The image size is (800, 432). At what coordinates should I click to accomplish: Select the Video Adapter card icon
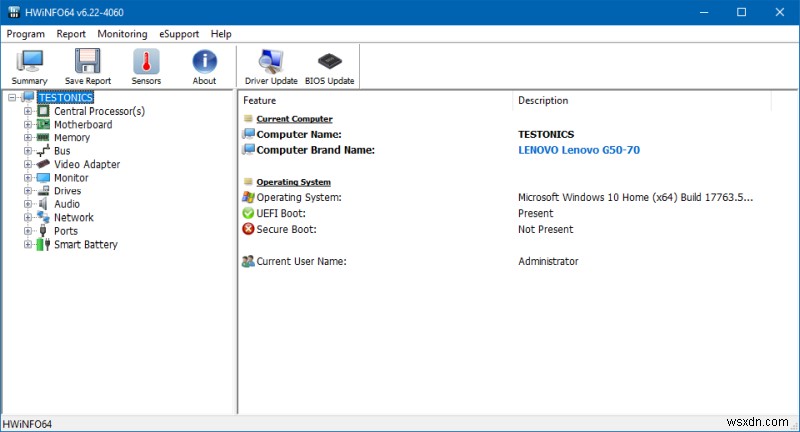pos(43,164)
